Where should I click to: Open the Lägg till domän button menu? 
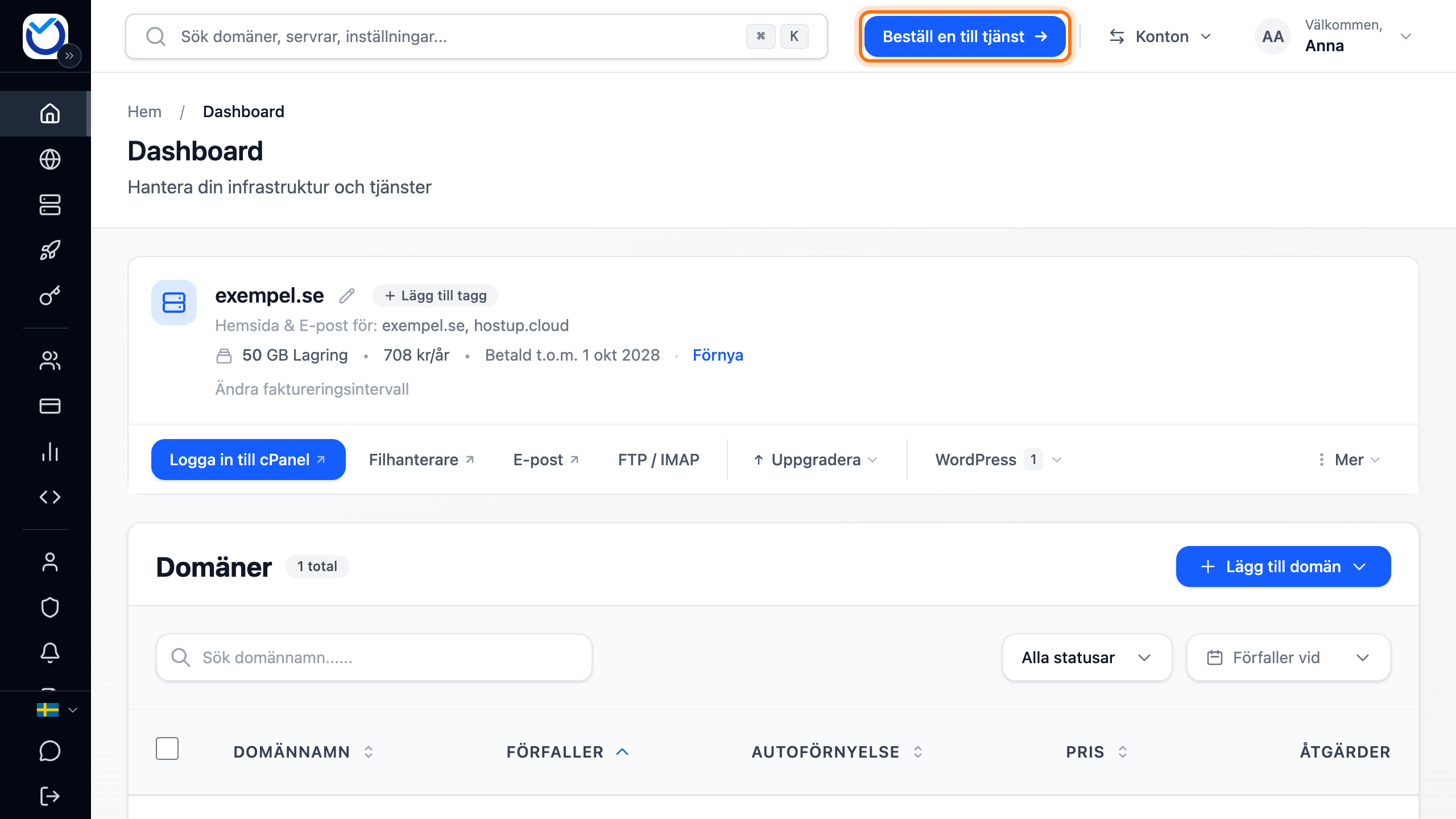tap(1283, 566)
